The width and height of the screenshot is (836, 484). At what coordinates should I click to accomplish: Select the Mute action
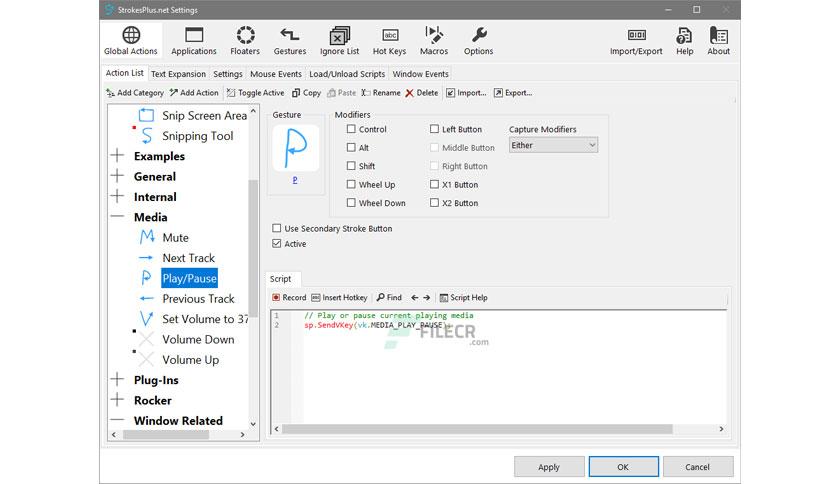[x=175, y=237]
